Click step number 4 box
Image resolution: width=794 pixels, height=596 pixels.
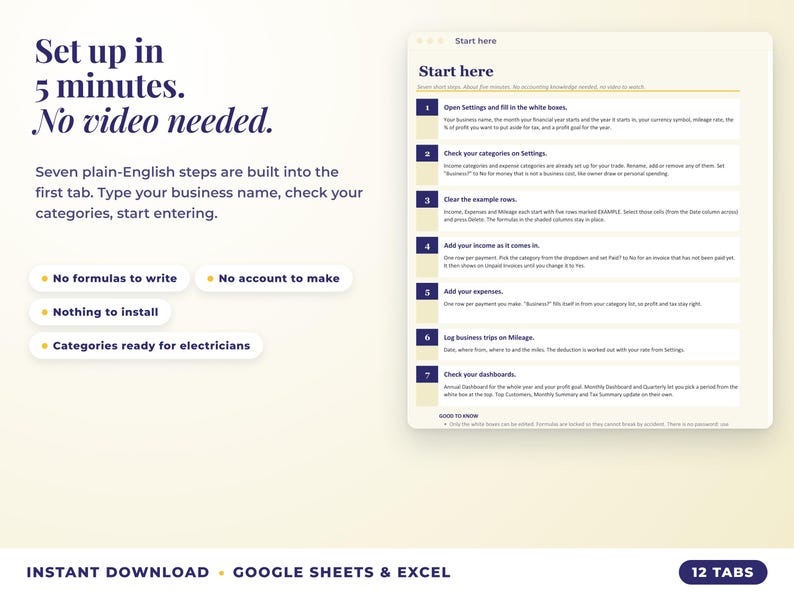point(427,246)
